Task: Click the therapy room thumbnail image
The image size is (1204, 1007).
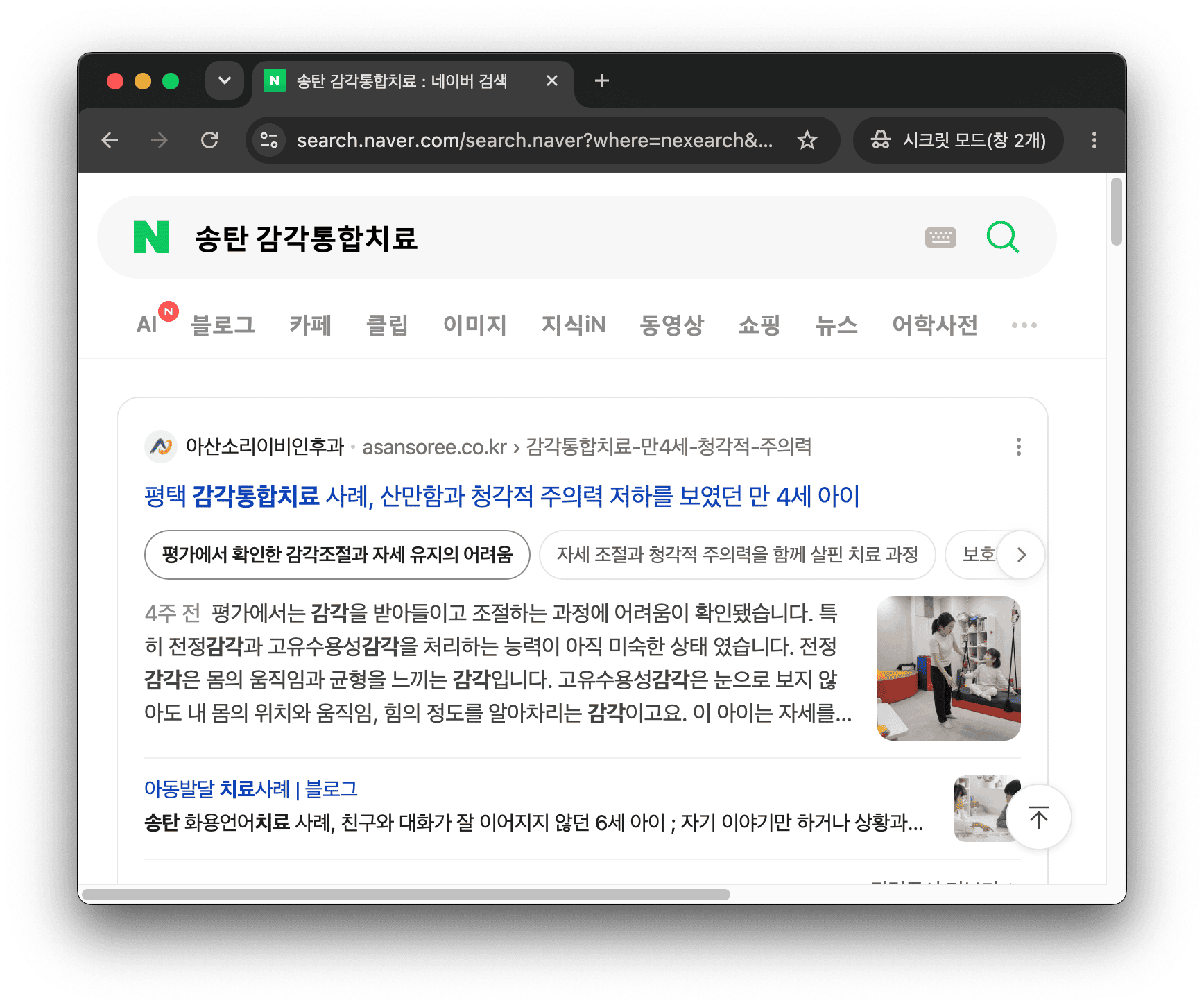Action: 948,668
